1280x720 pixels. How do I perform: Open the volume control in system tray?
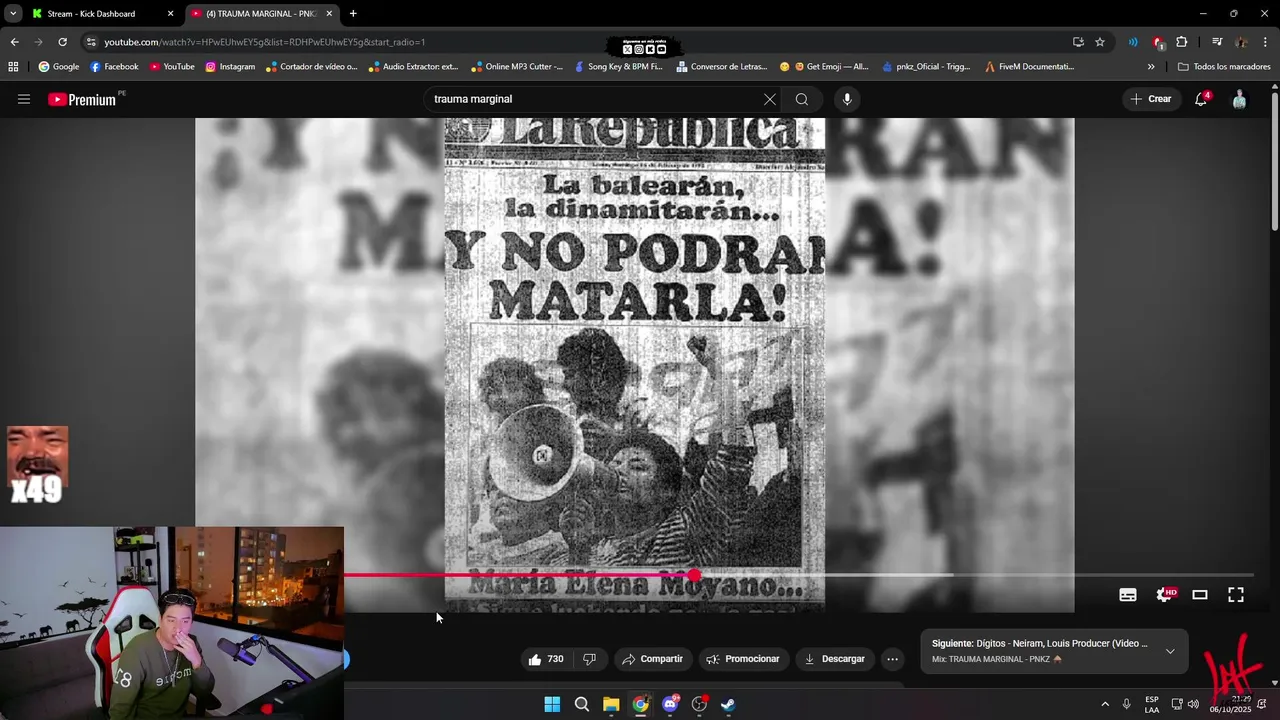click(1193, 704)
